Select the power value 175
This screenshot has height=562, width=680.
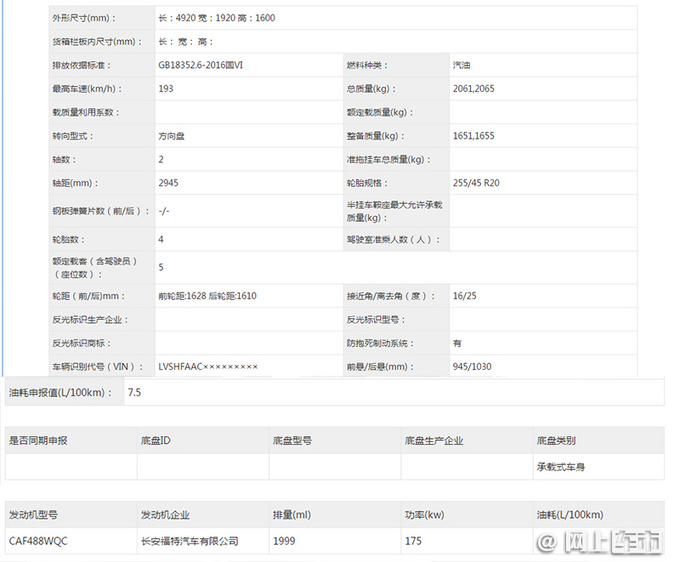413,541
